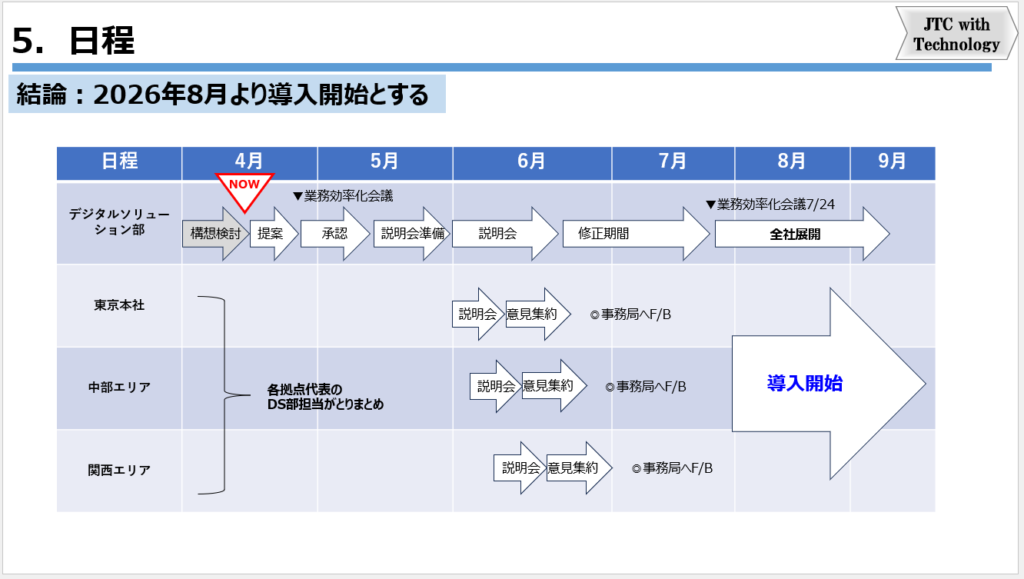Select the ▼業務効率化会議7/24 marker
1024x579 pixels.
tap(769, 204)
